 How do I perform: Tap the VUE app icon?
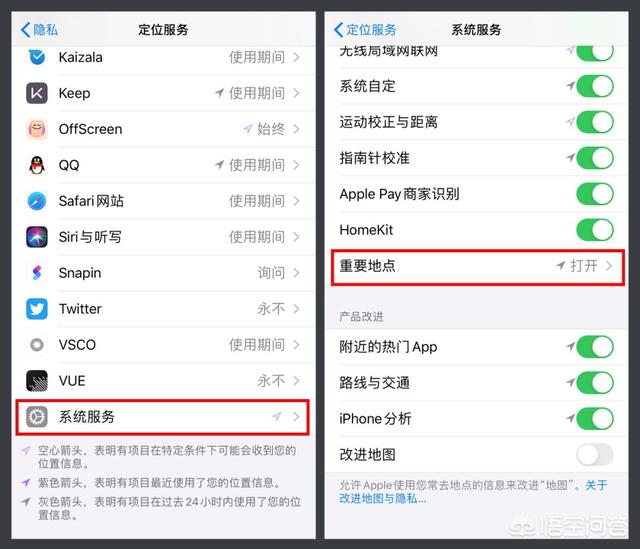[37, 380]
